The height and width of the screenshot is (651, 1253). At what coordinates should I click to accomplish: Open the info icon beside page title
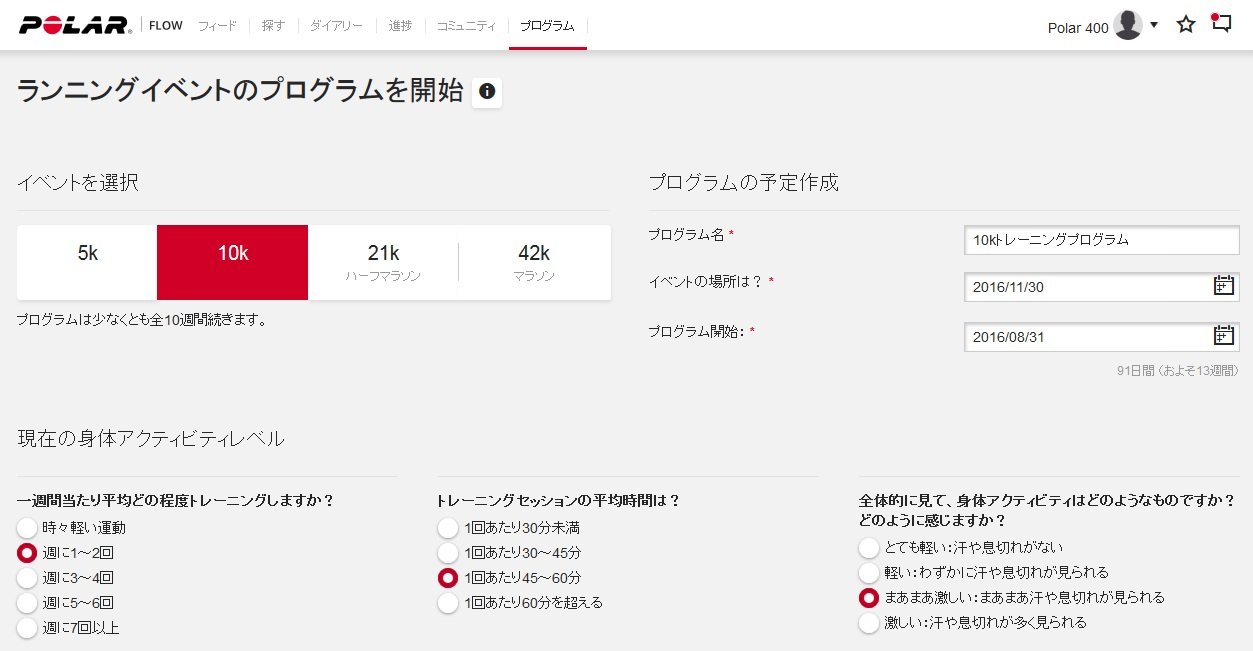(x=487, y=92)
